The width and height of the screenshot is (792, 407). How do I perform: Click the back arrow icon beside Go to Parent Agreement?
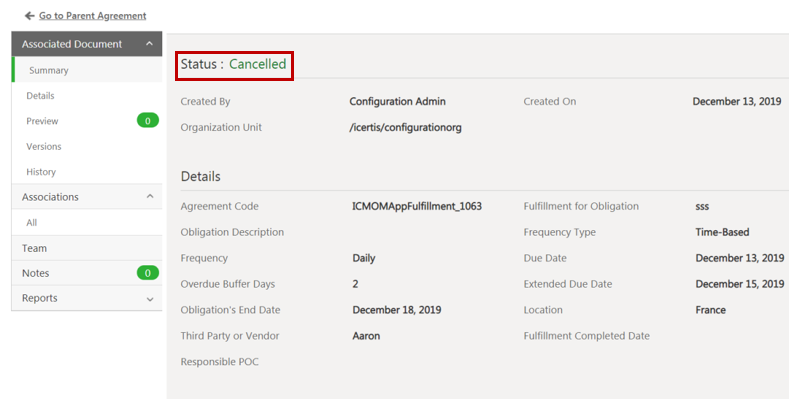(29, 16)
